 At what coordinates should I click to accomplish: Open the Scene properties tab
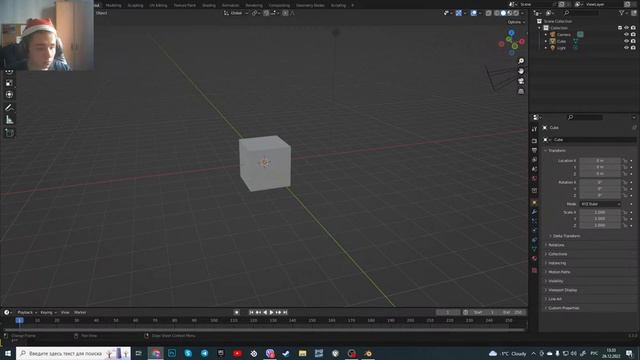(x=534, y=169)
